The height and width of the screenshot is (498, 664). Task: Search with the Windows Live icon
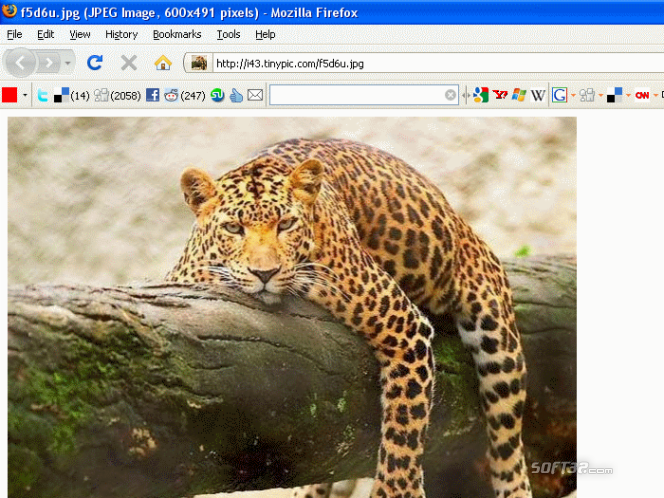tap(519, 95)
